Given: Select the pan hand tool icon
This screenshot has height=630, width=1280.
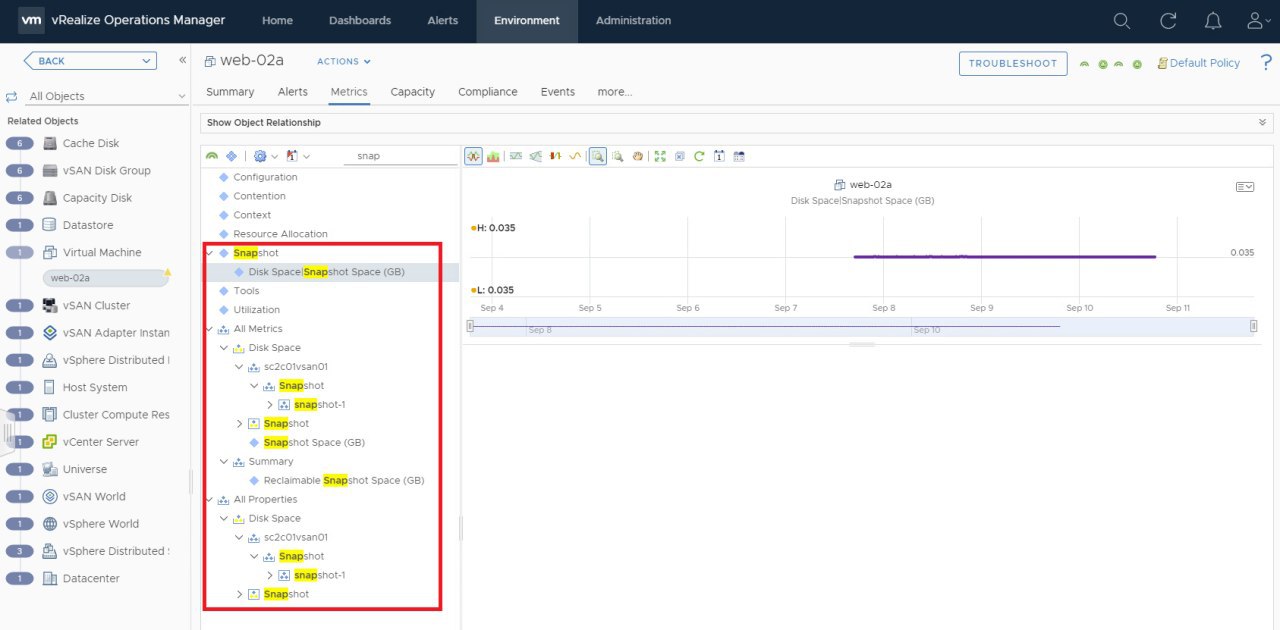Looking at the screenshot, I should (638, 156).
